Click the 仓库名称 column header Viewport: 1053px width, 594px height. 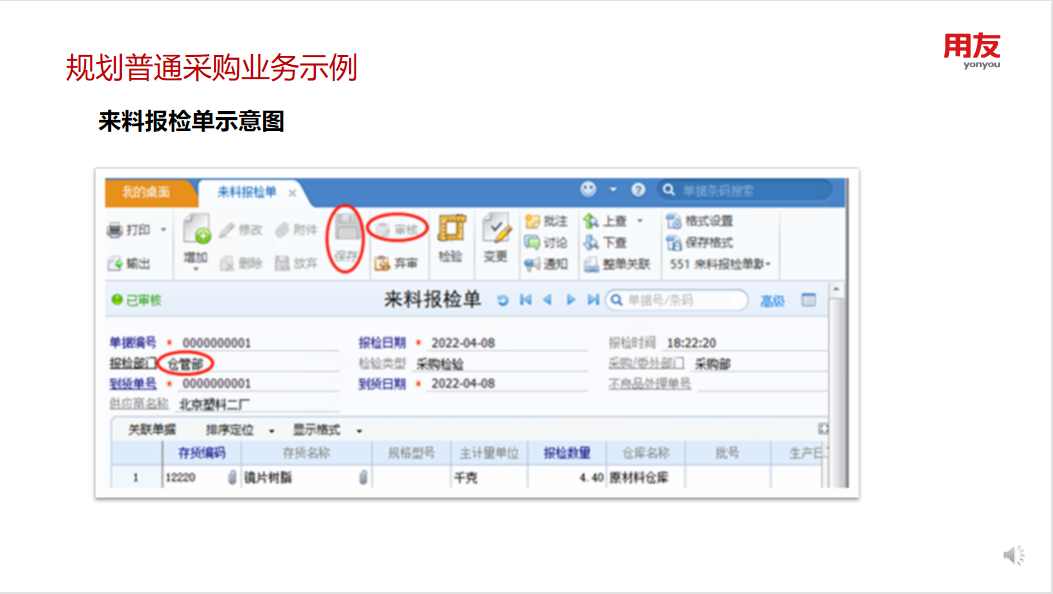point(645,453)
